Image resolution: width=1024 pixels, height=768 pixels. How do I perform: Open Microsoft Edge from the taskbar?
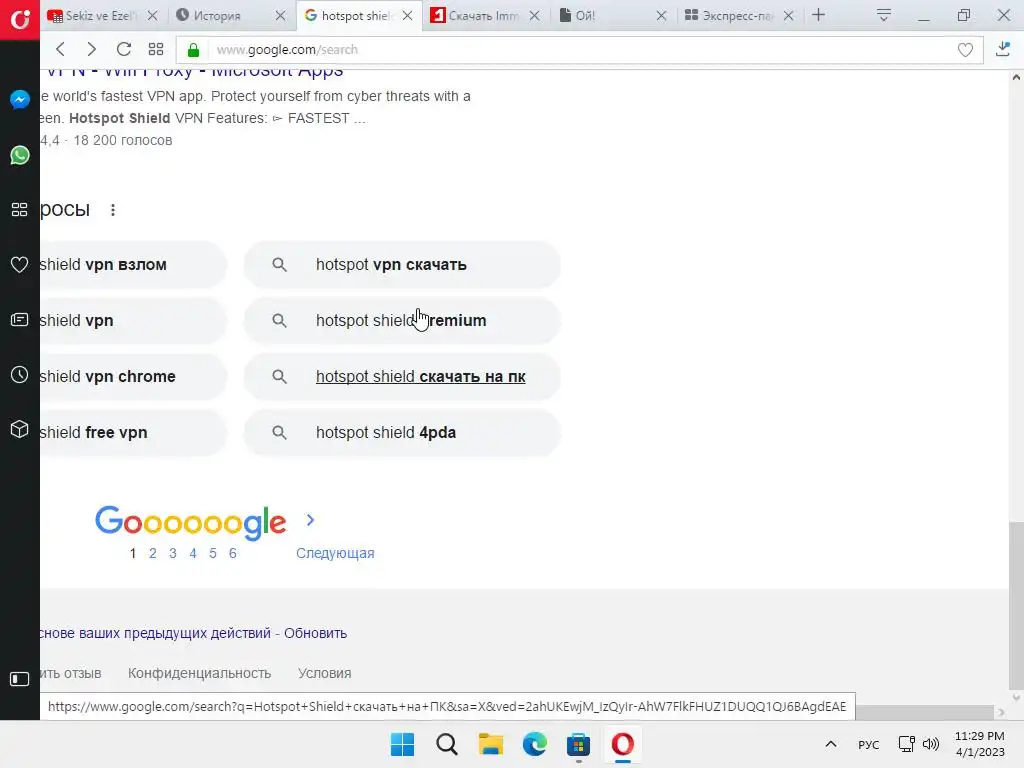tap(535, 744)
